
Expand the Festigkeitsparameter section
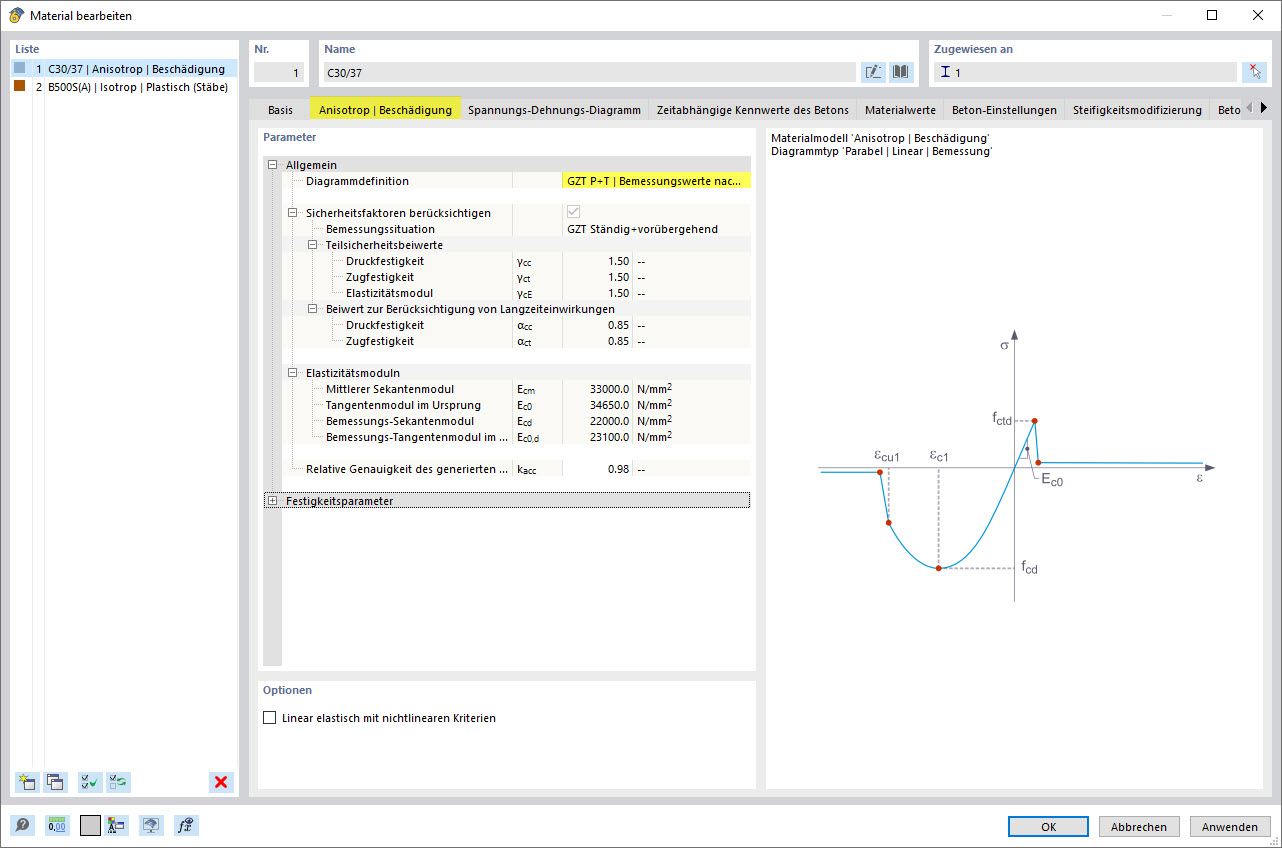pos(272,500)
